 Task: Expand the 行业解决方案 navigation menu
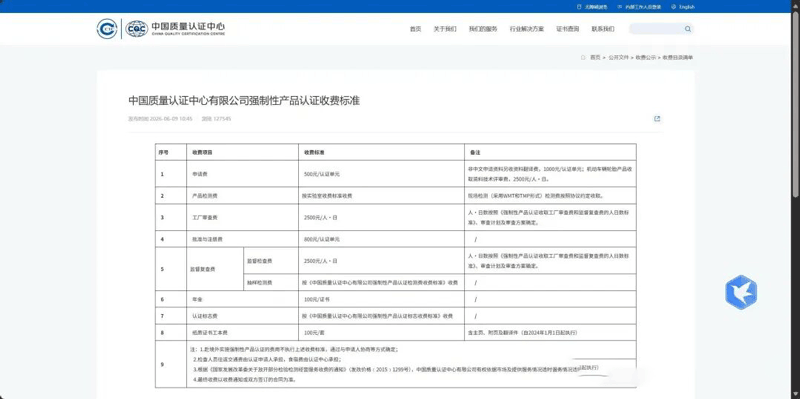point(527,29)
